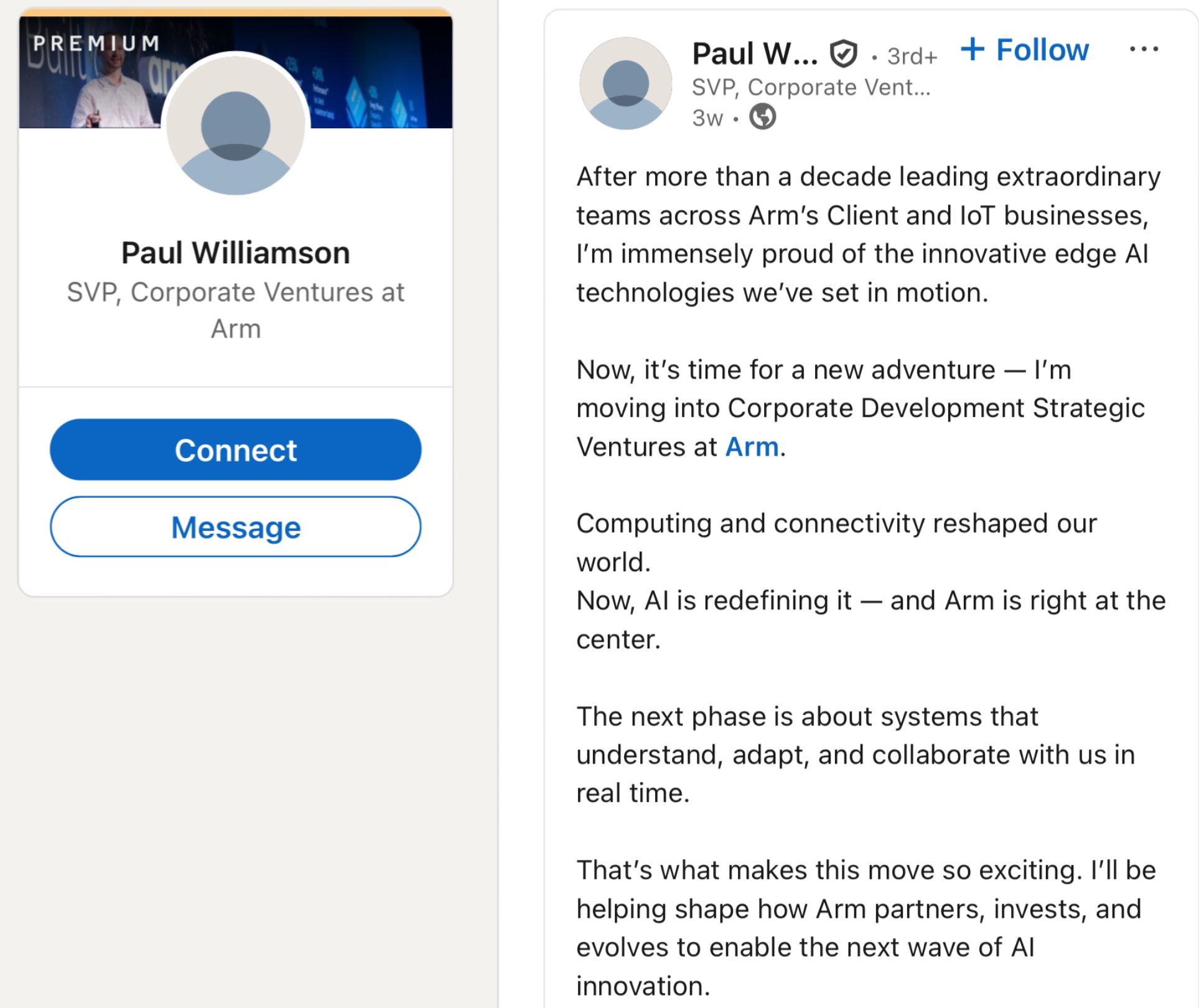Viewport: 1199px width, 1008px height.
Task: Click the 3w post timestamp
Action: pyautogui.click(x=707, y=118)
